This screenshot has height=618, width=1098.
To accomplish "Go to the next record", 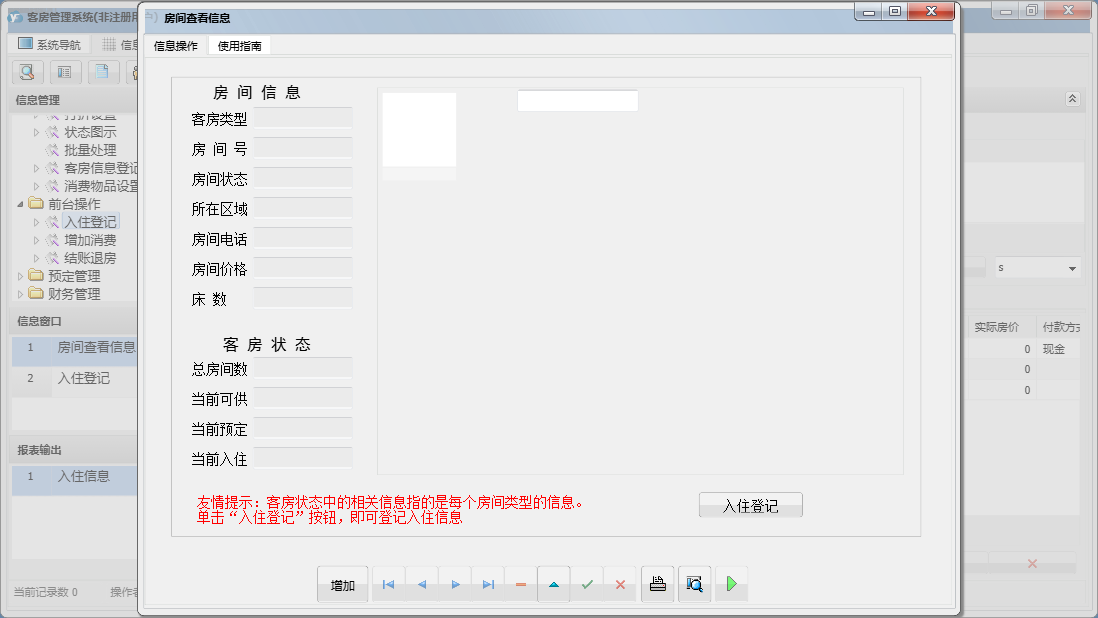I will (x=455, y=584).
